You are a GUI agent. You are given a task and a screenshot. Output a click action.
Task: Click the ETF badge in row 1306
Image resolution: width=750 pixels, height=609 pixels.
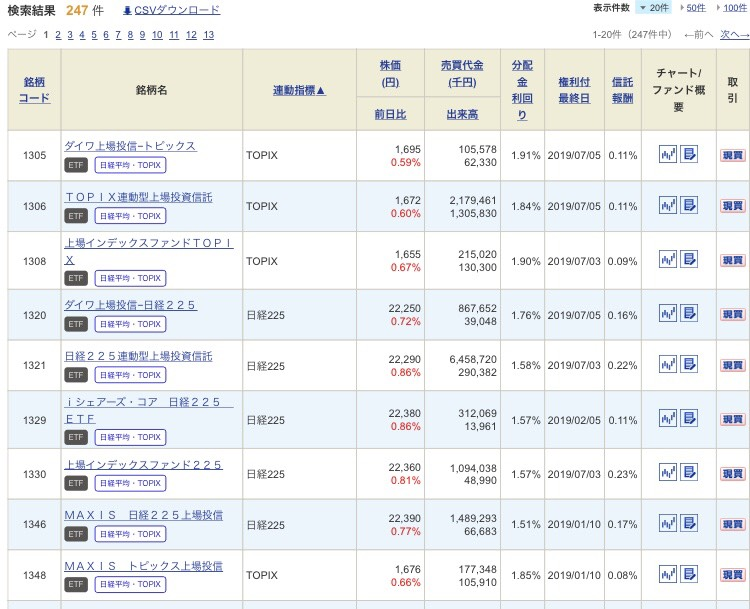[76, 216]
